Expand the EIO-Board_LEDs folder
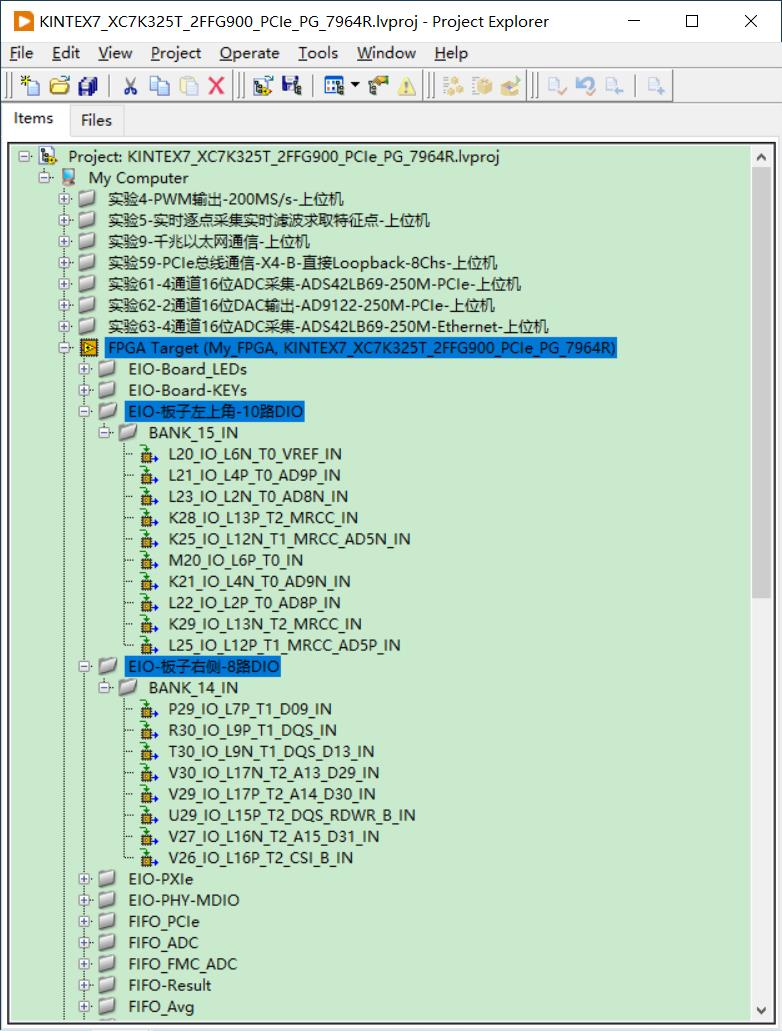The height and width of the screenshot is (1031, 782). click(x=84, y=369)
